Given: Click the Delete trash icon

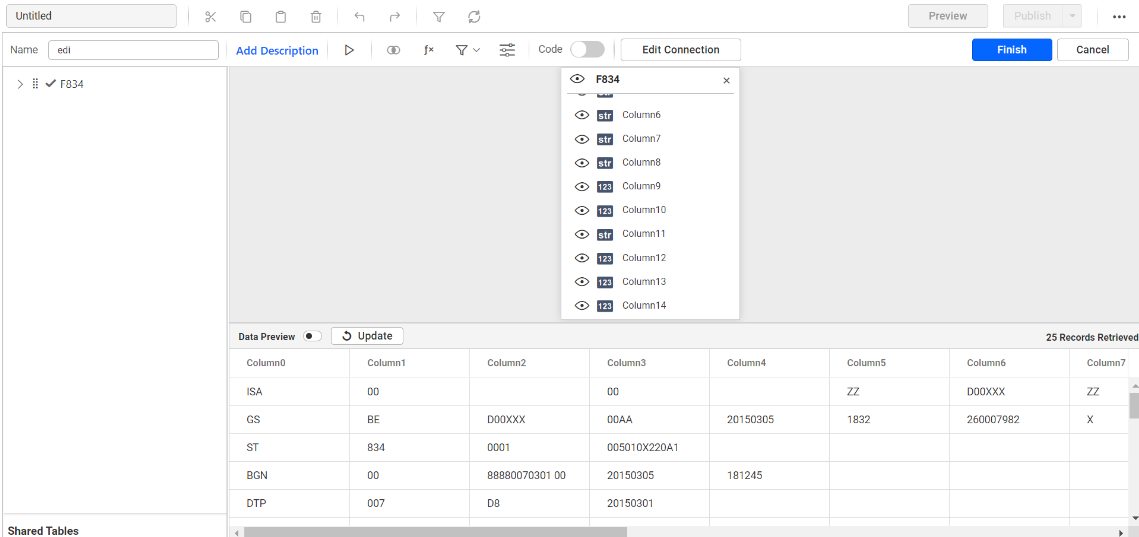Looking at the screenshot, I should pos(316,16).
